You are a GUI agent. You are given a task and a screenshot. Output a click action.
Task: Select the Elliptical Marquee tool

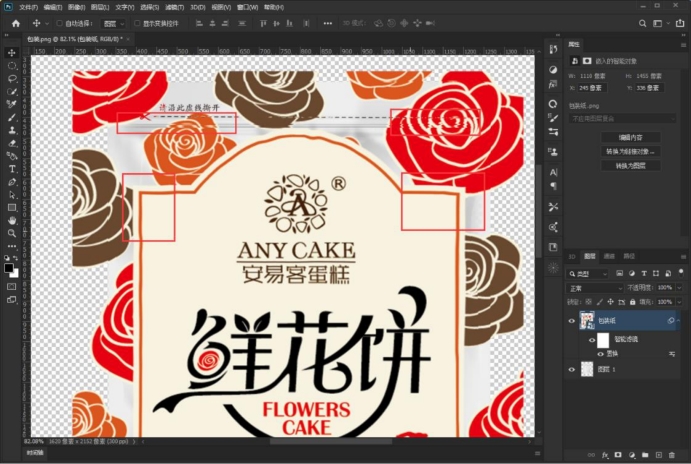tap(12, 66)
